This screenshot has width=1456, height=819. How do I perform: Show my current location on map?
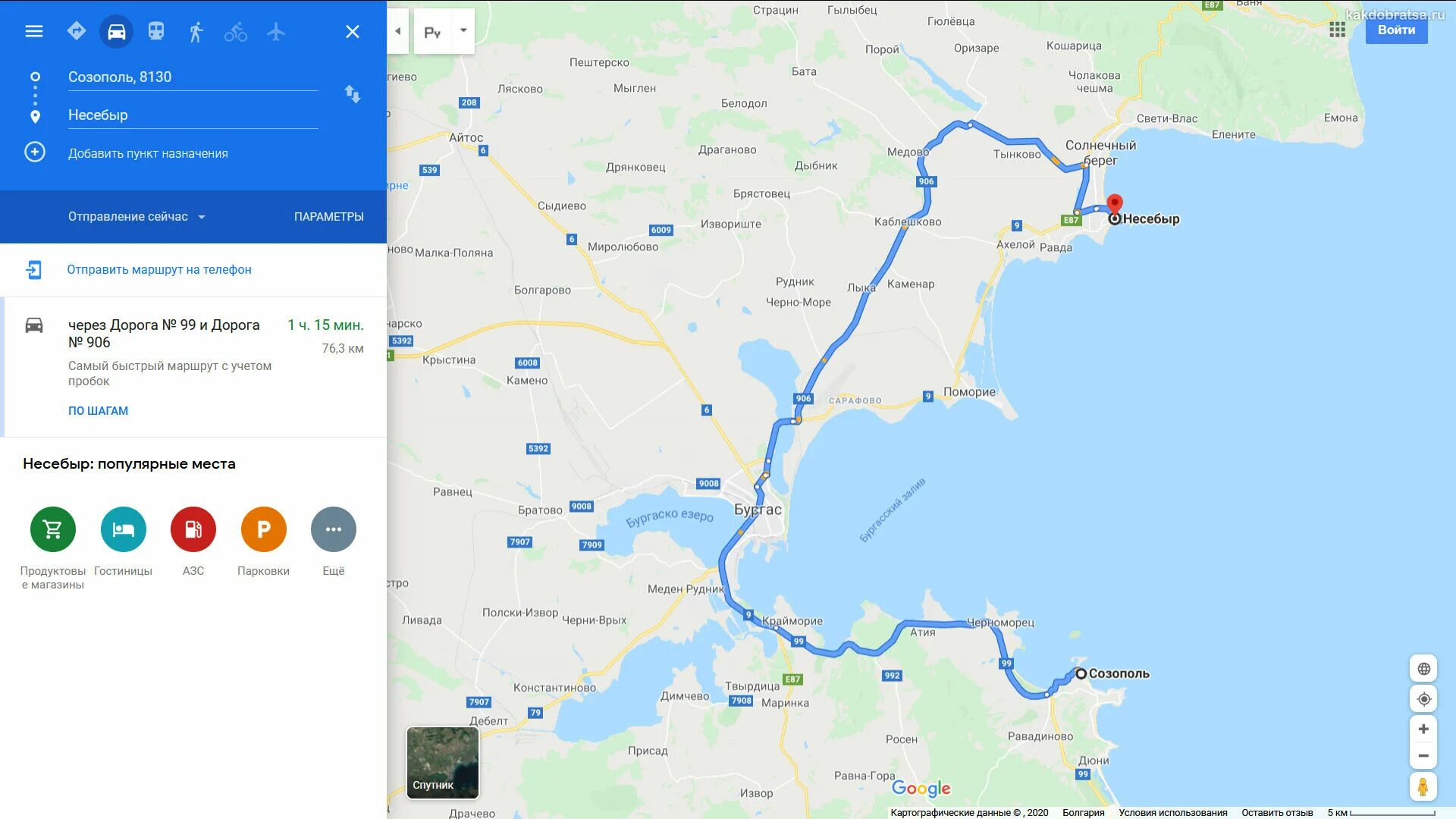pyautogui.click(x=1423, y=699)
